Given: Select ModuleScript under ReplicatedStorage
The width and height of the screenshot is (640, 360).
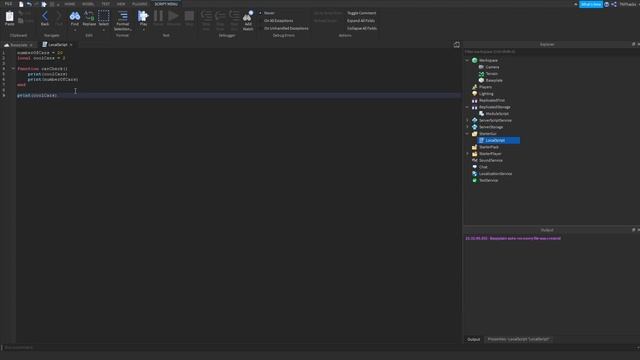Looking at the screenshot, I should [497, 114].
